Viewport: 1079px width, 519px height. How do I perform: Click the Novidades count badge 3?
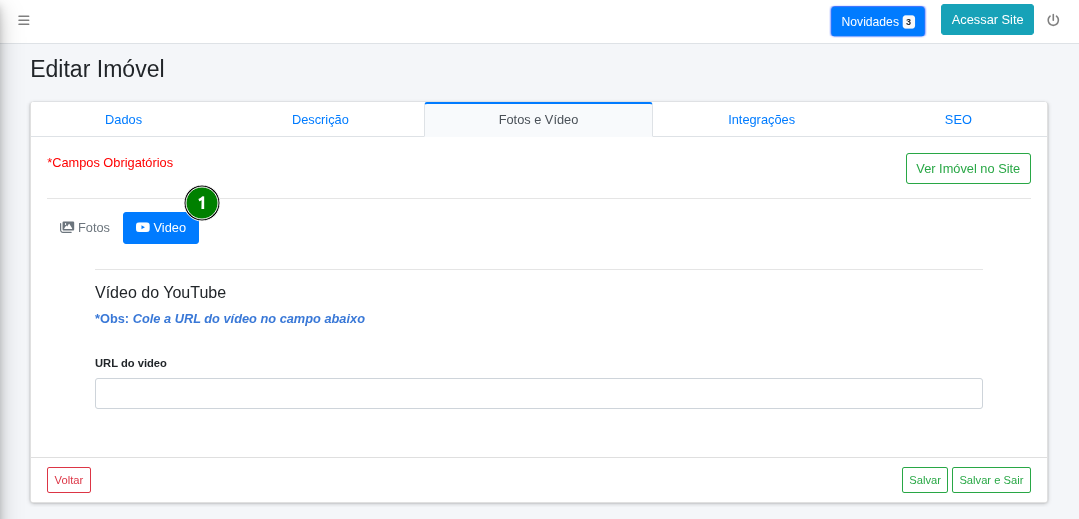pyautogui.click(x=908, y=22)
